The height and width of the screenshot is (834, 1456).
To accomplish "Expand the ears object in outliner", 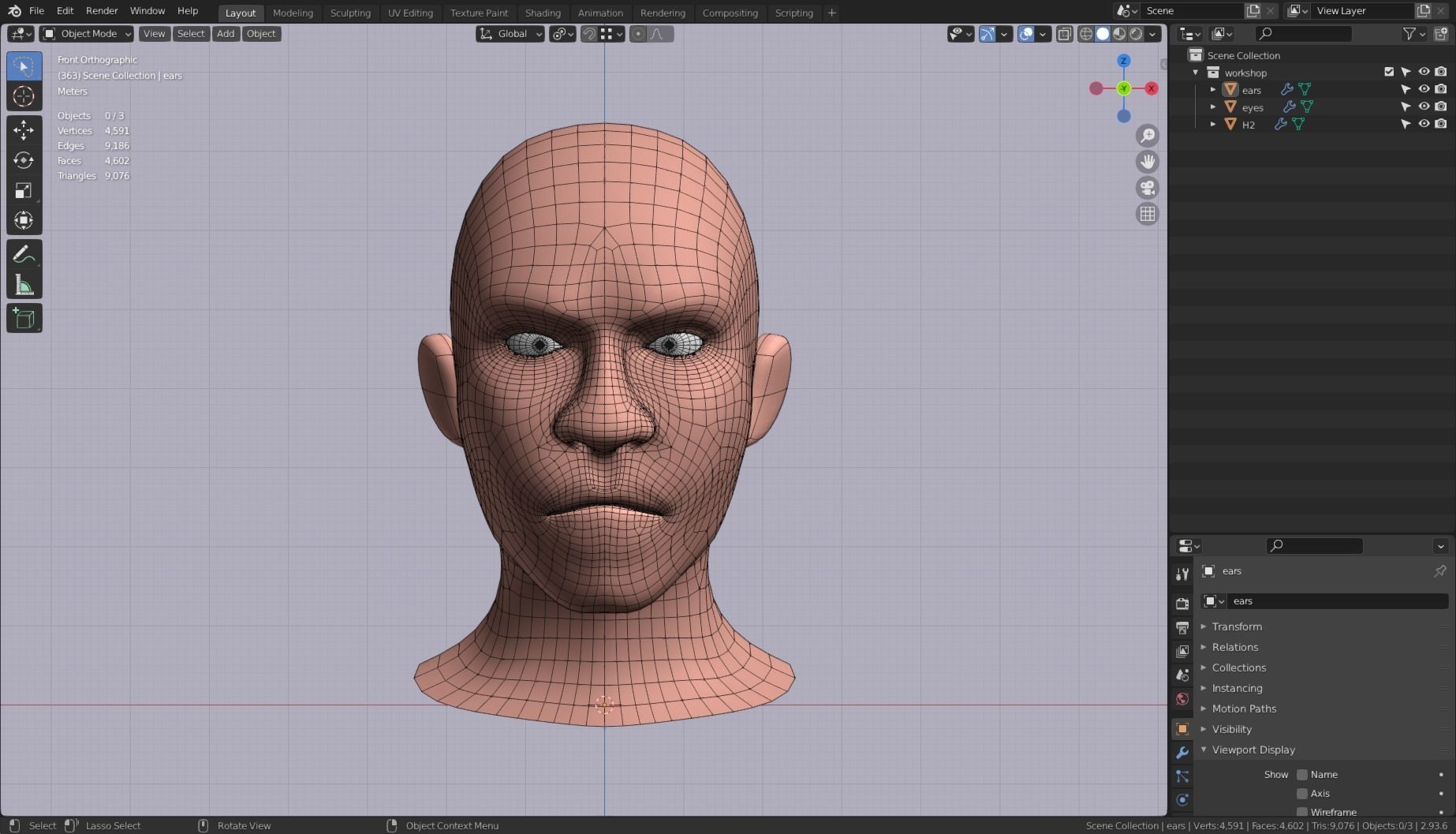I will (x=1213, y=89).
